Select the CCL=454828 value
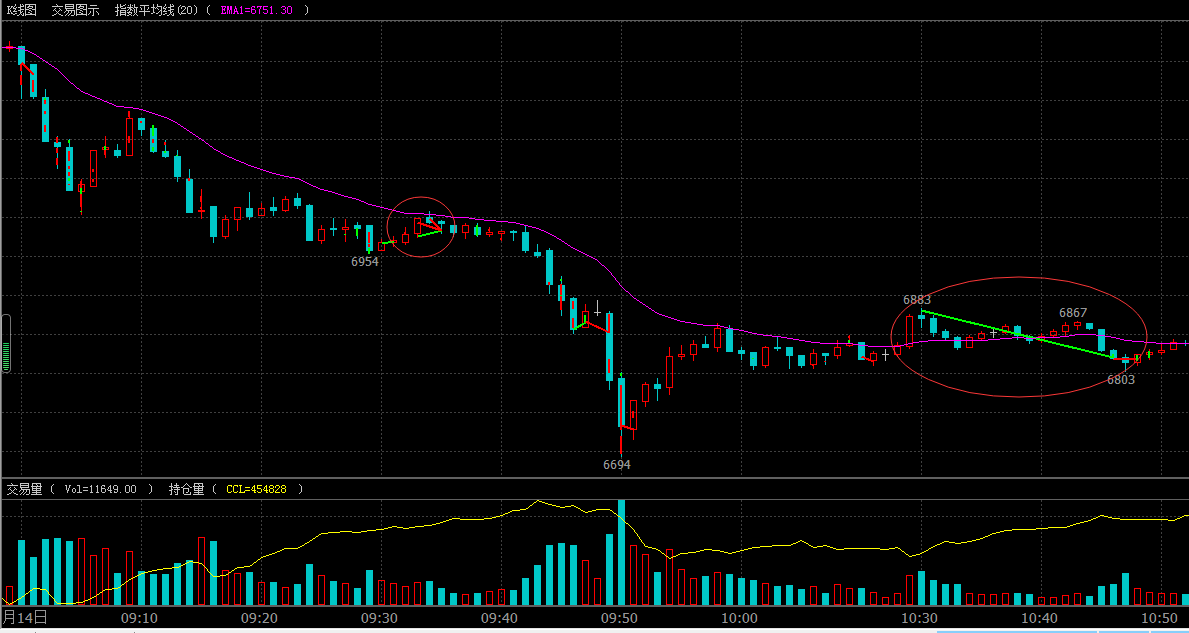Viewport: 1189px width, 633px height. pyautogui.click(x=256, y=490)
